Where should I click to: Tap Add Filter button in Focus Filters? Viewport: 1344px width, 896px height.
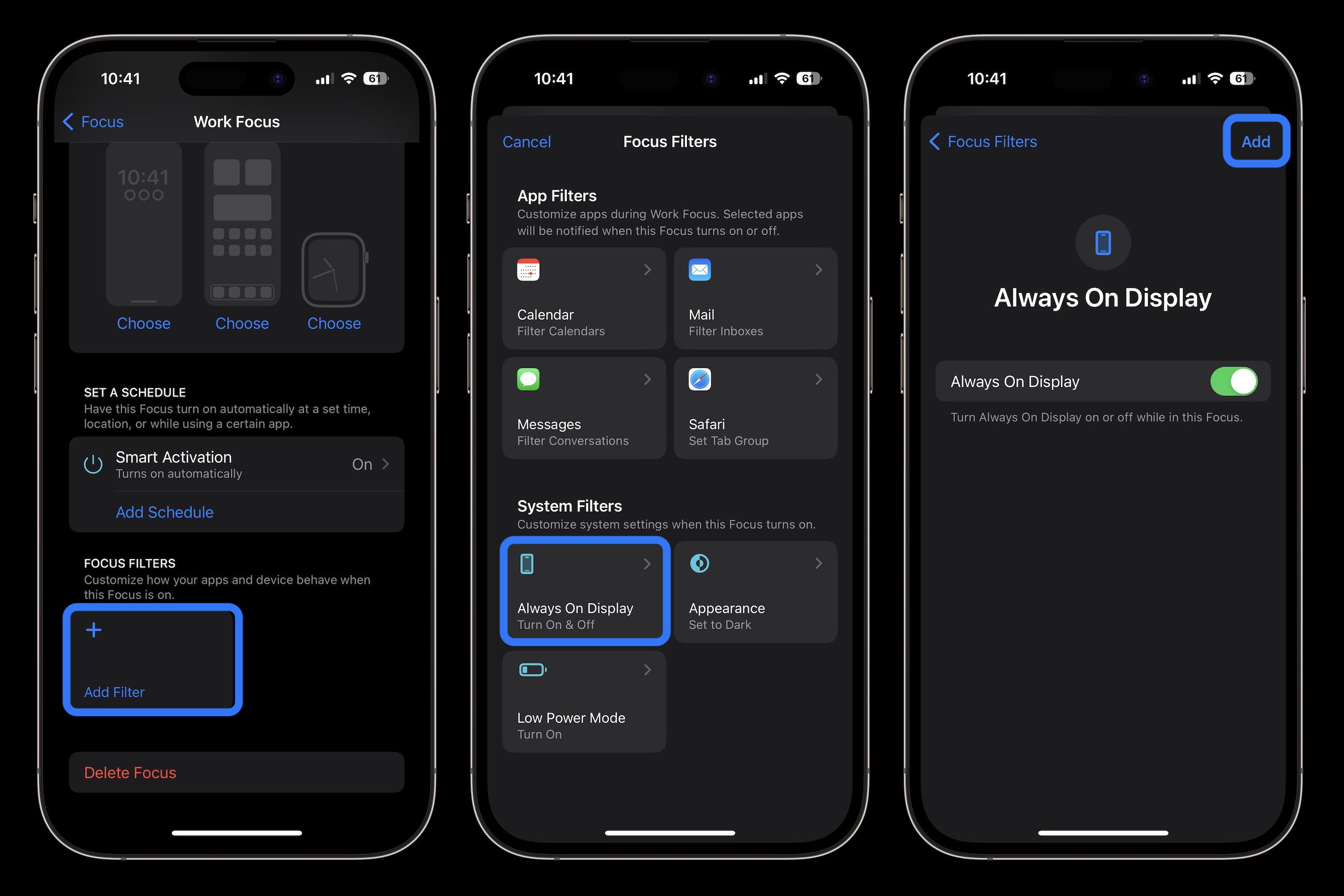155,660
